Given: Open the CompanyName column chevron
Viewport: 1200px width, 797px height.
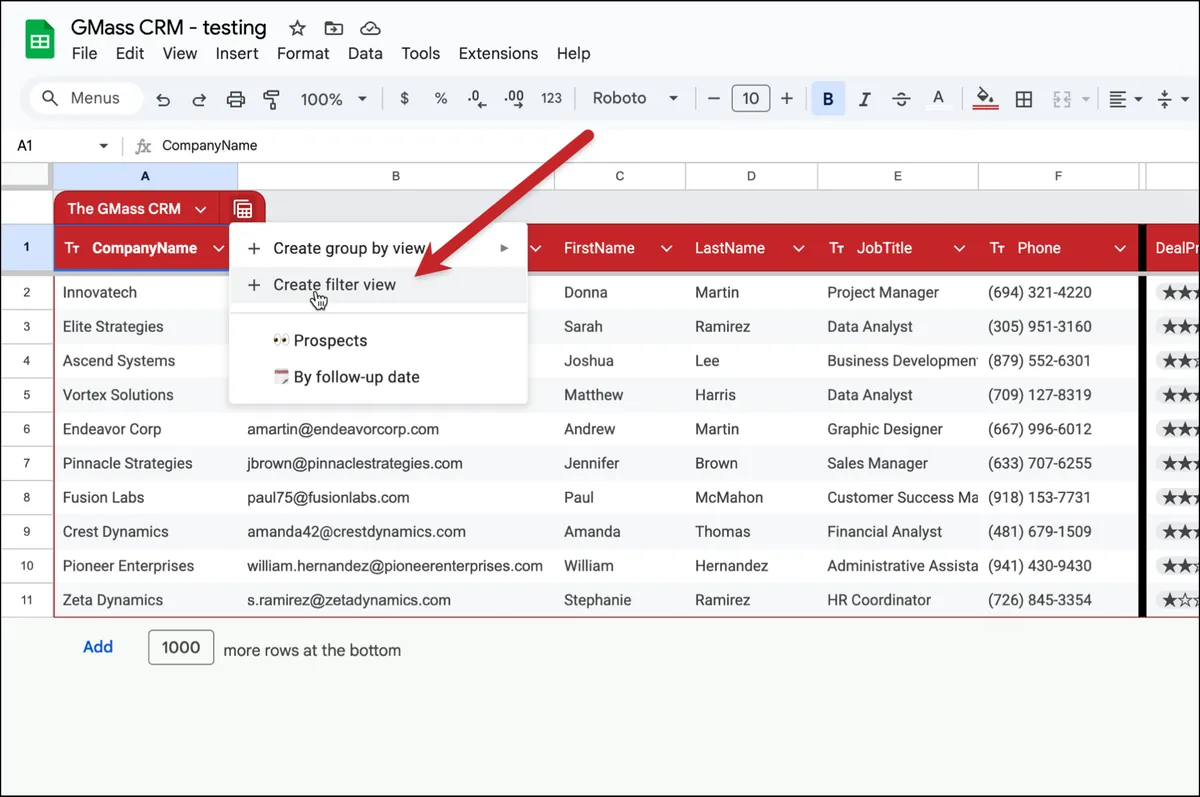Looking at the screenshot, I should (219, 248).
